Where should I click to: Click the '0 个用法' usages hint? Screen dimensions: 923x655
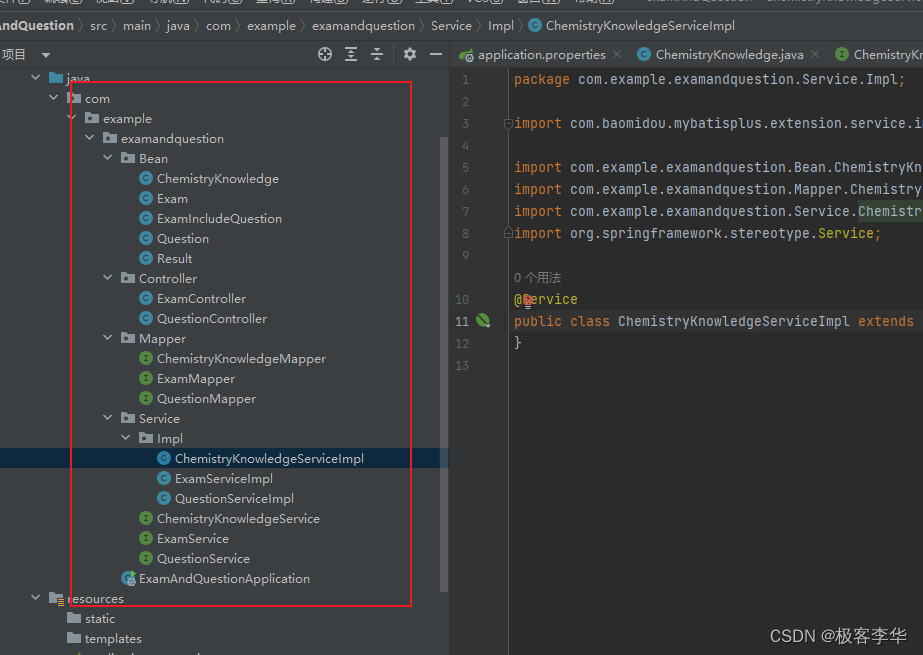[x=537, y=278]
